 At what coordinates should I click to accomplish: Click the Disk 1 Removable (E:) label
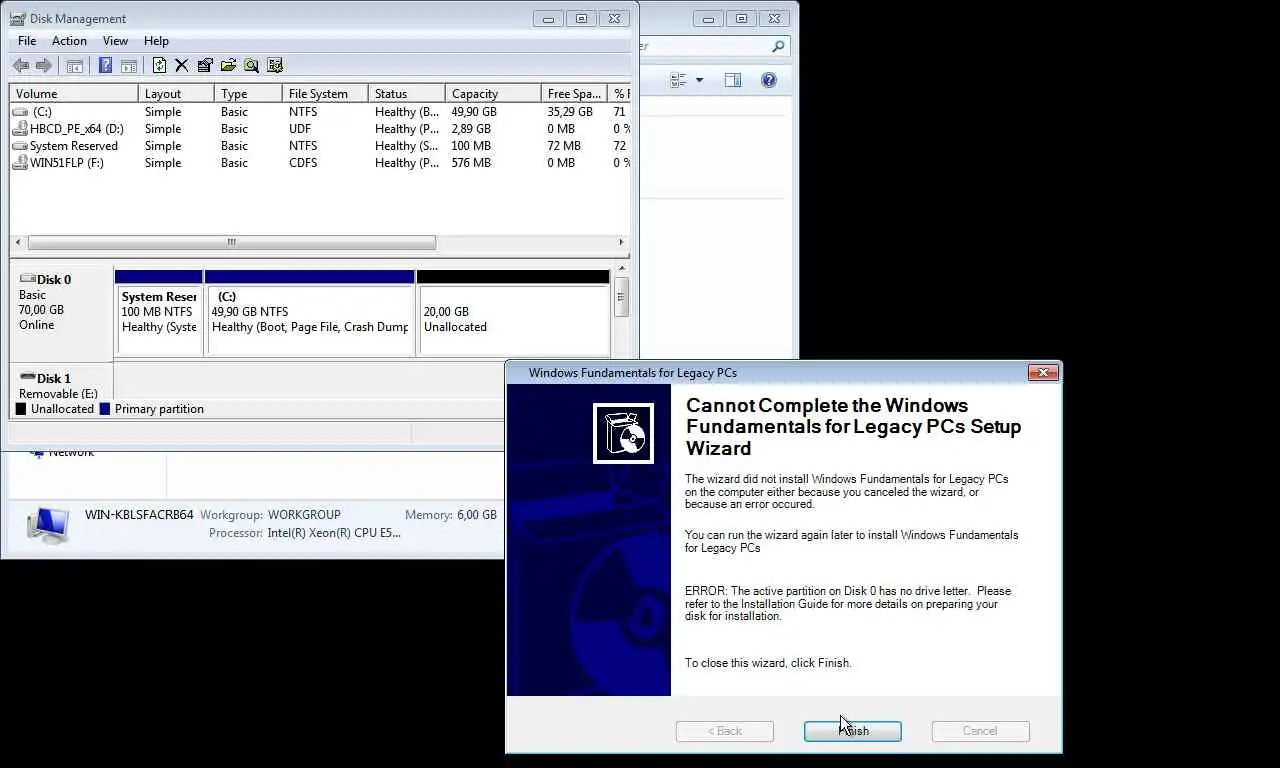tap(58, 386)
